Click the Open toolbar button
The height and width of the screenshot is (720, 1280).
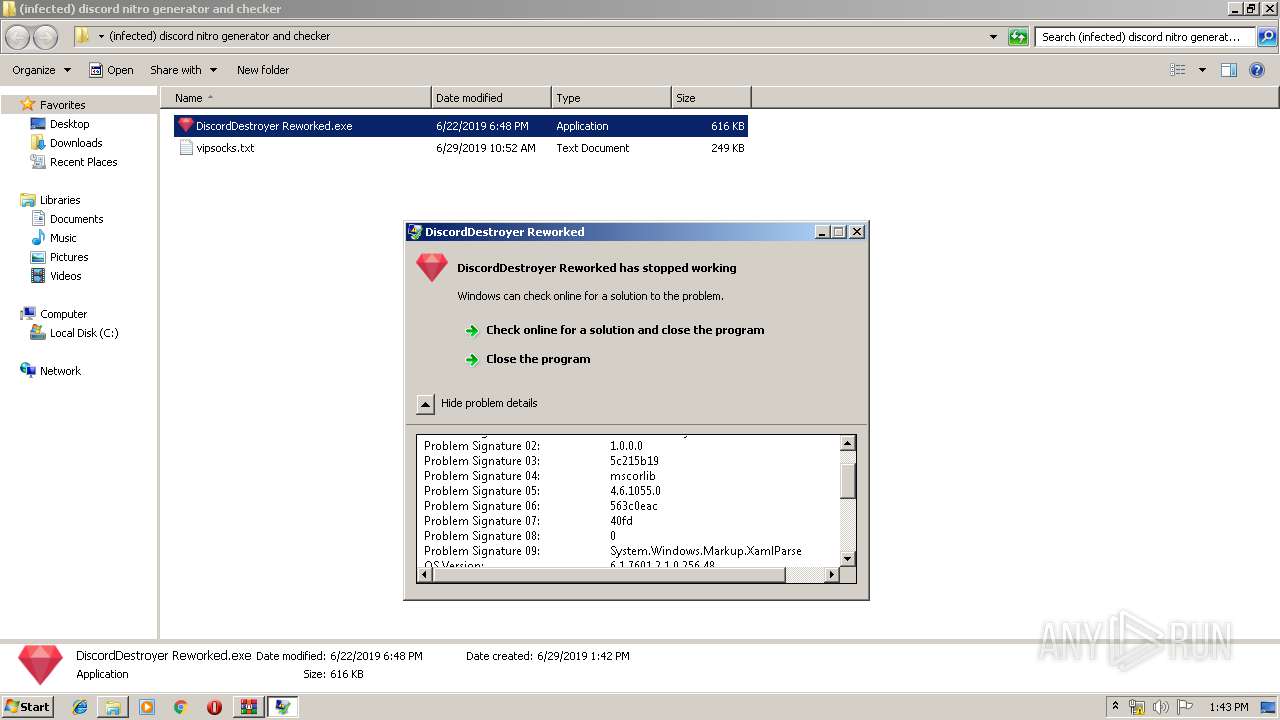pyautogui.click(x=111, y=70)
